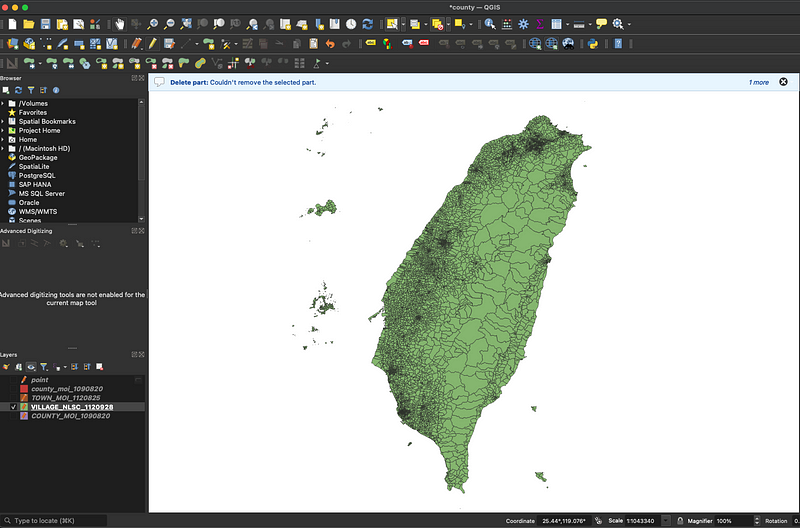Click the Undo arrow icon
The height and width of the screenshot is (528, 800).
click(x=329, y=43)
